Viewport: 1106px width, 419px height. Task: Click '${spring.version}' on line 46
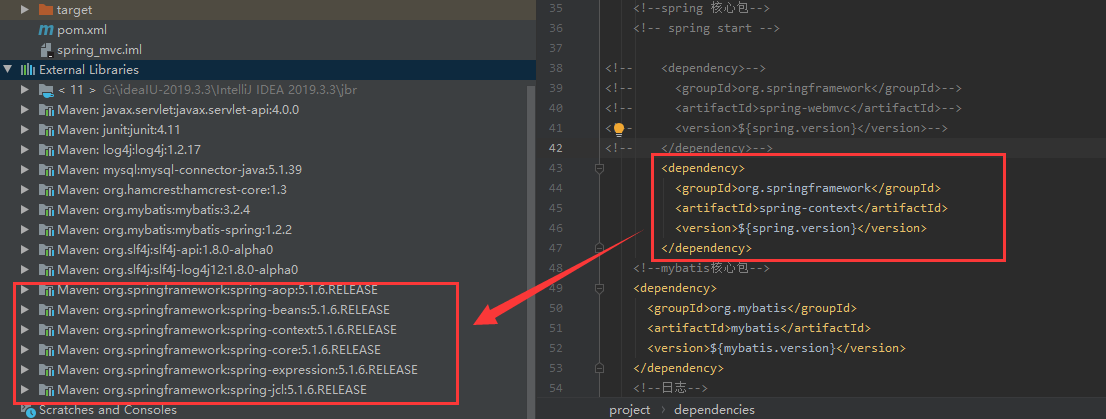click(796, 228)
